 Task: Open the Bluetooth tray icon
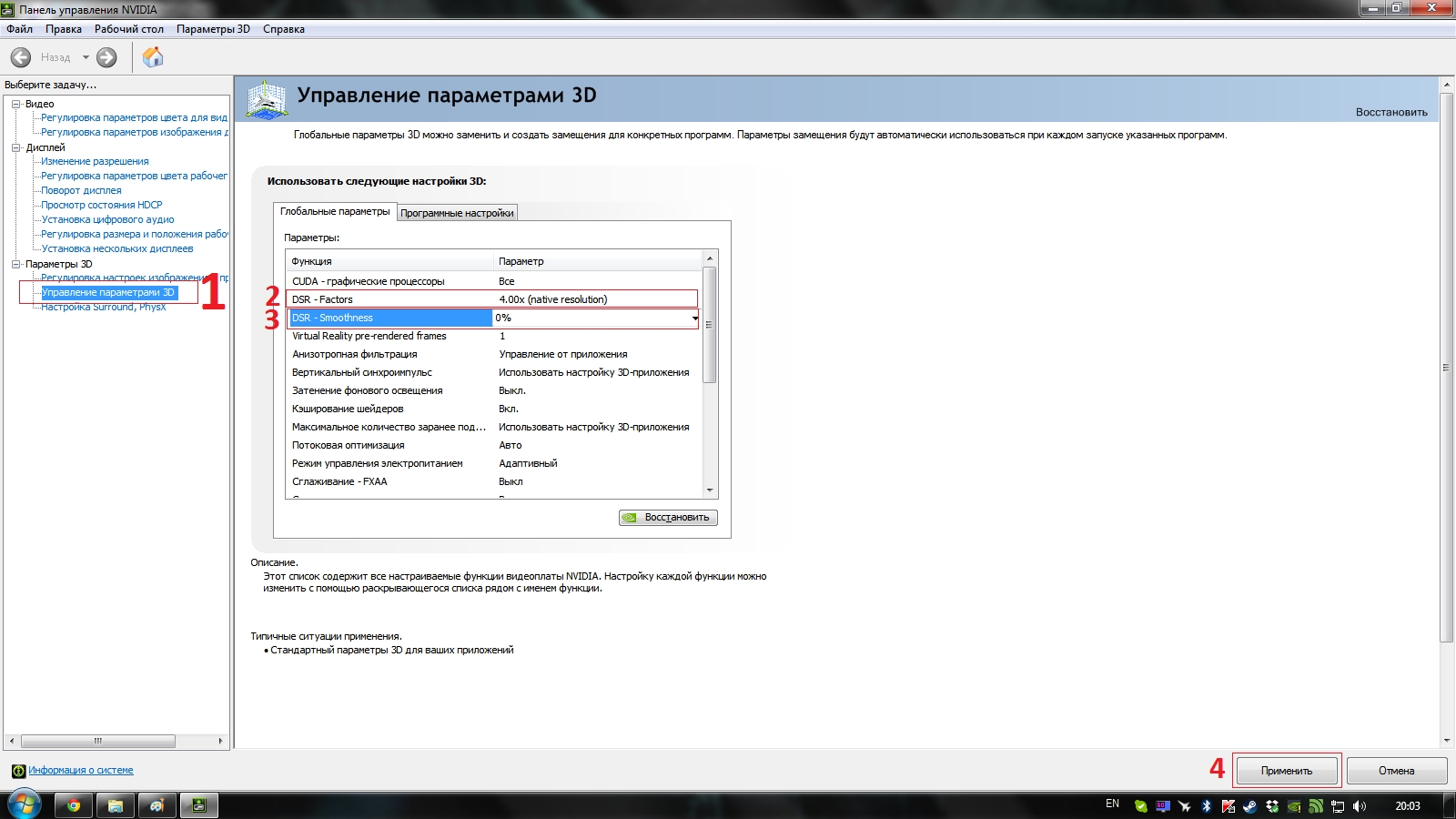1207,806
